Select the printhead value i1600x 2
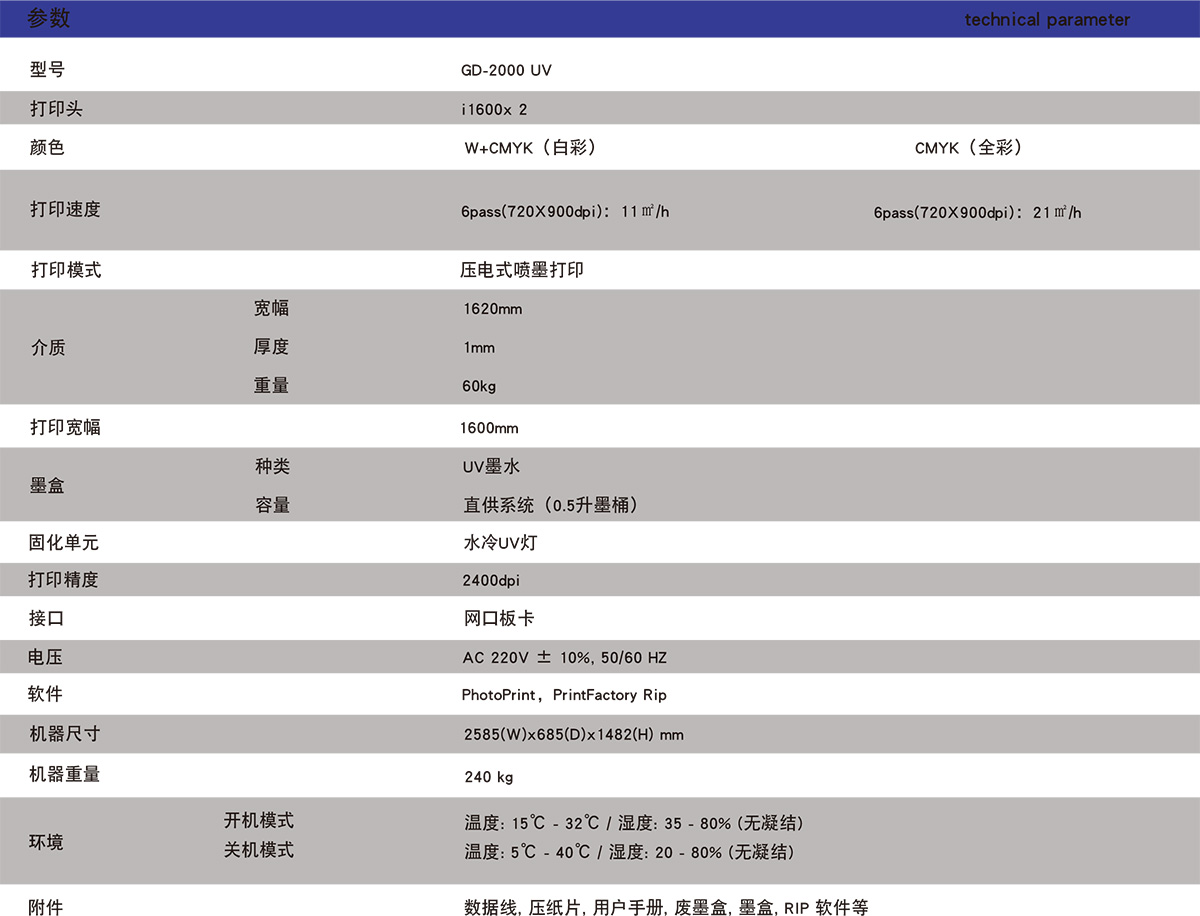 click(494, 109)
